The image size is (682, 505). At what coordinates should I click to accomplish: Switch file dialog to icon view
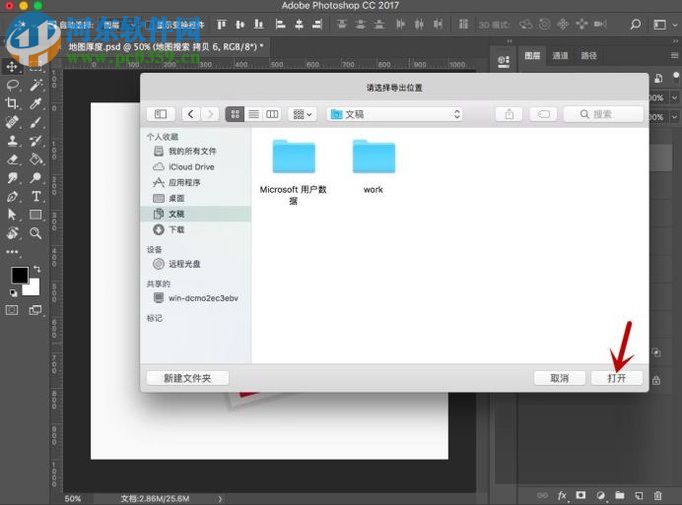[234, 114]
